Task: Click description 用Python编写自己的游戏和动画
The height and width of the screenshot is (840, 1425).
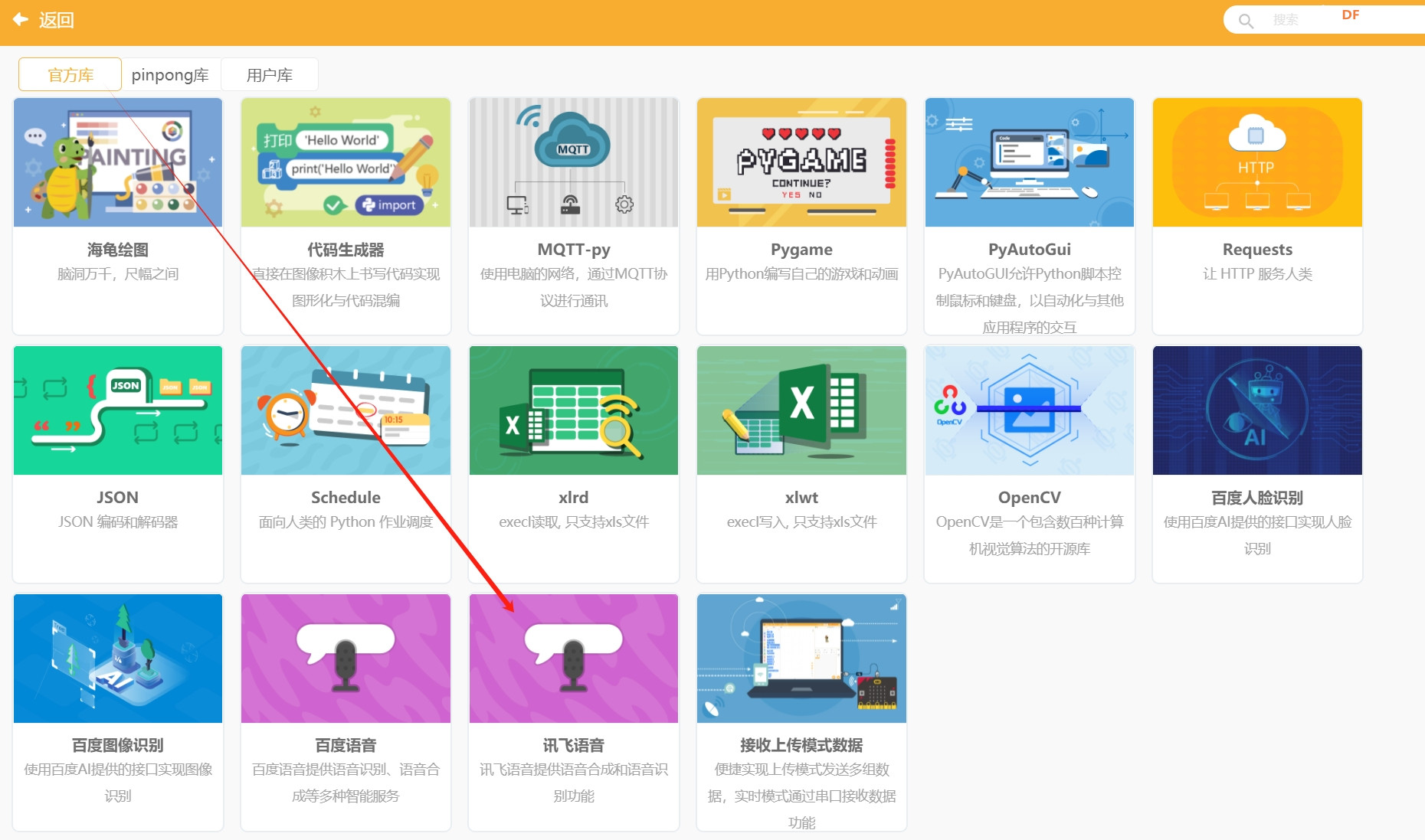Action: pos(801,274)
